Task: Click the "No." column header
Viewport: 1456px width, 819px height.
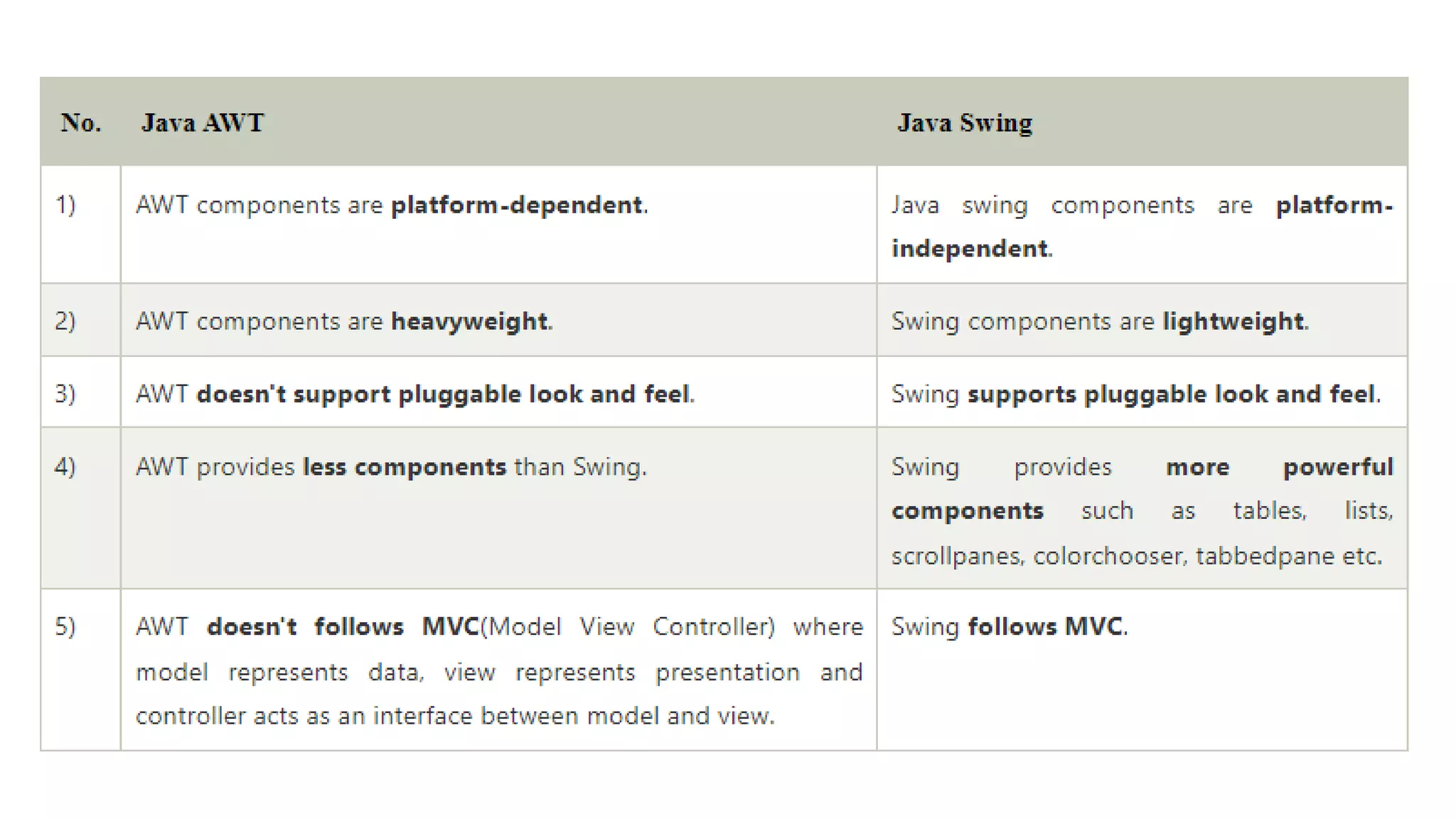Action: coord(80,123)
